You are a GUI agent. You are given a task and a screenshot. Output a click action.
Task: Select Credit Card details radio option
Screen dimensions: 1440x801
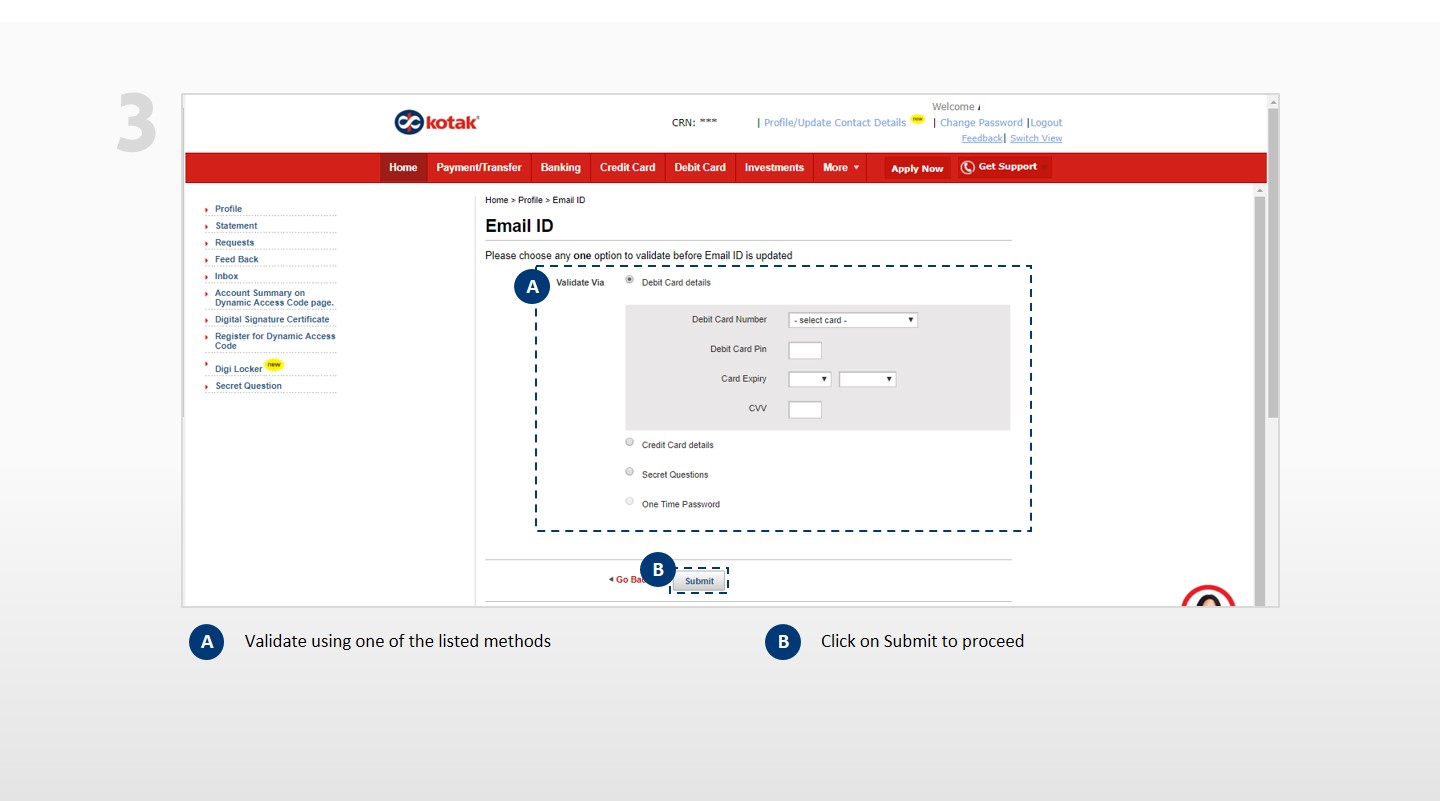[x=629, y=442]
